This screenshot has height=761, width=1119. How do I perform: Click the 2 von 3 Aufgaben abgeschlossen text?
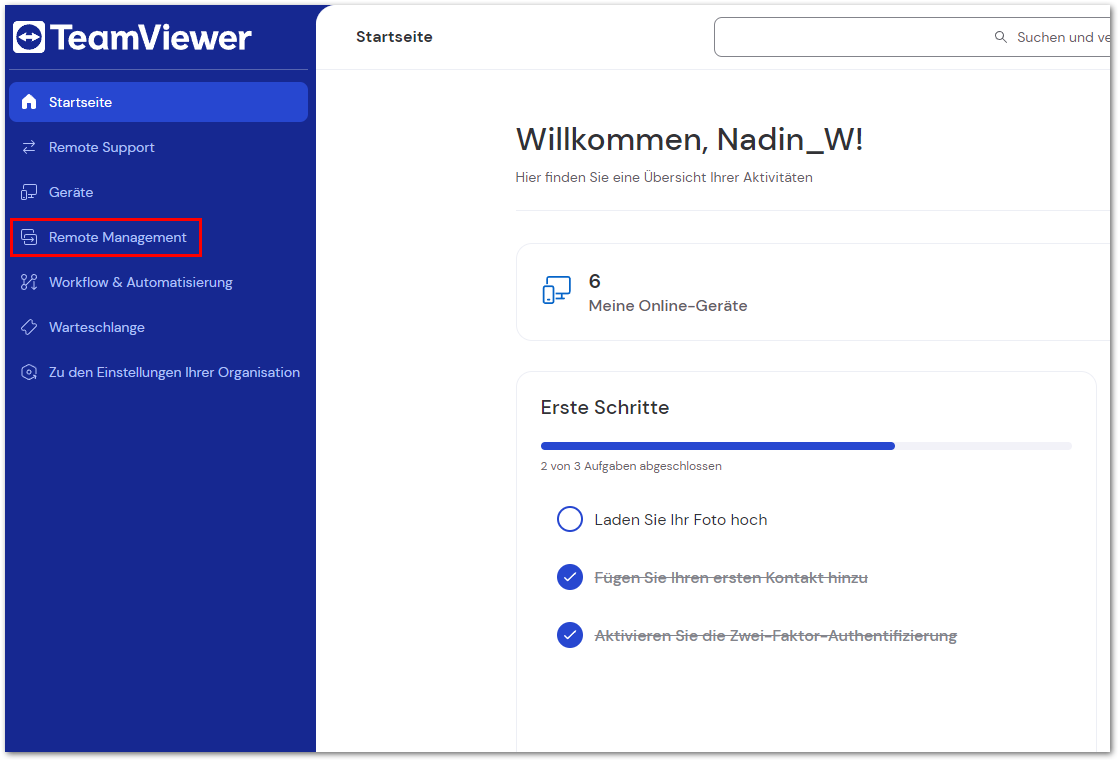[x=631, y=466]
